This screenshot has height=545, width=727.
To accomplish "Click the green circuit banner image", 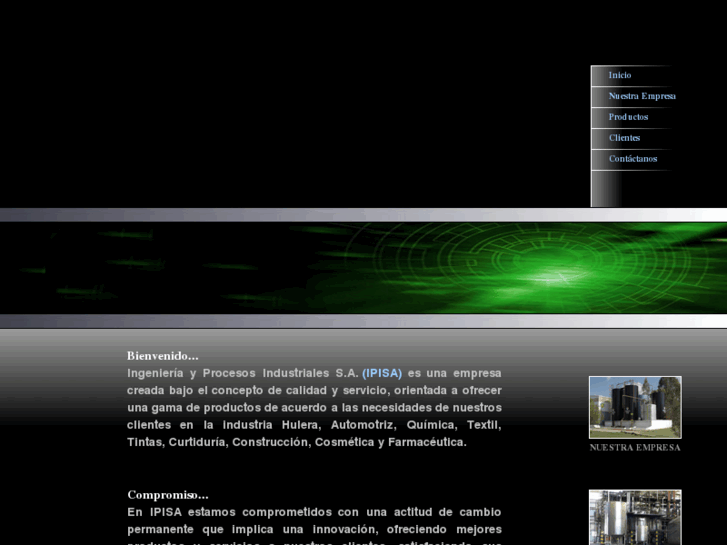I will pos(364,268).
